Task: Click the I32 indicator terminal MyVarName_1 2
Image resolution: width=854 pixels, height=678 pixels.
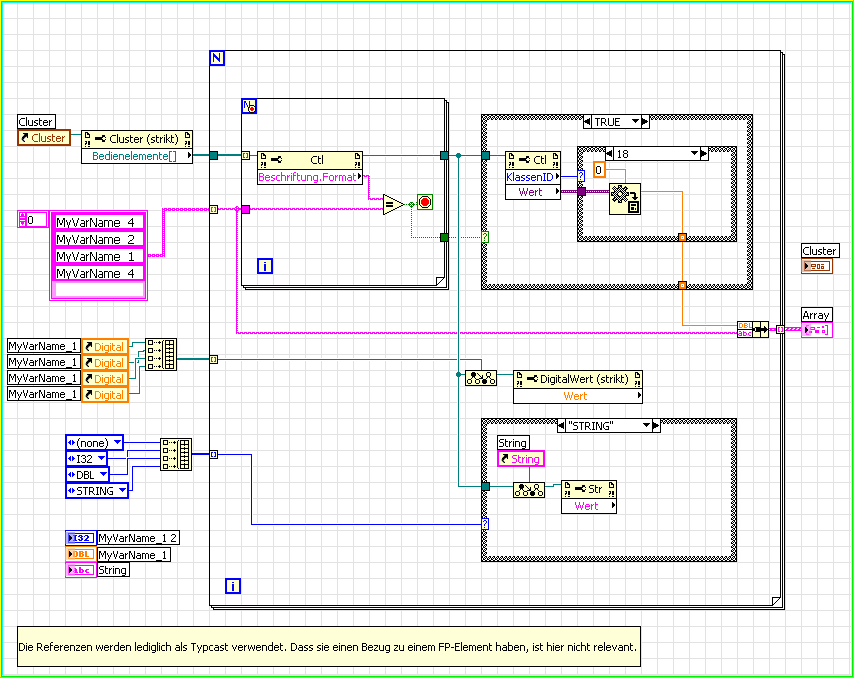Action: pyautogui.click(x=81, y=538)
